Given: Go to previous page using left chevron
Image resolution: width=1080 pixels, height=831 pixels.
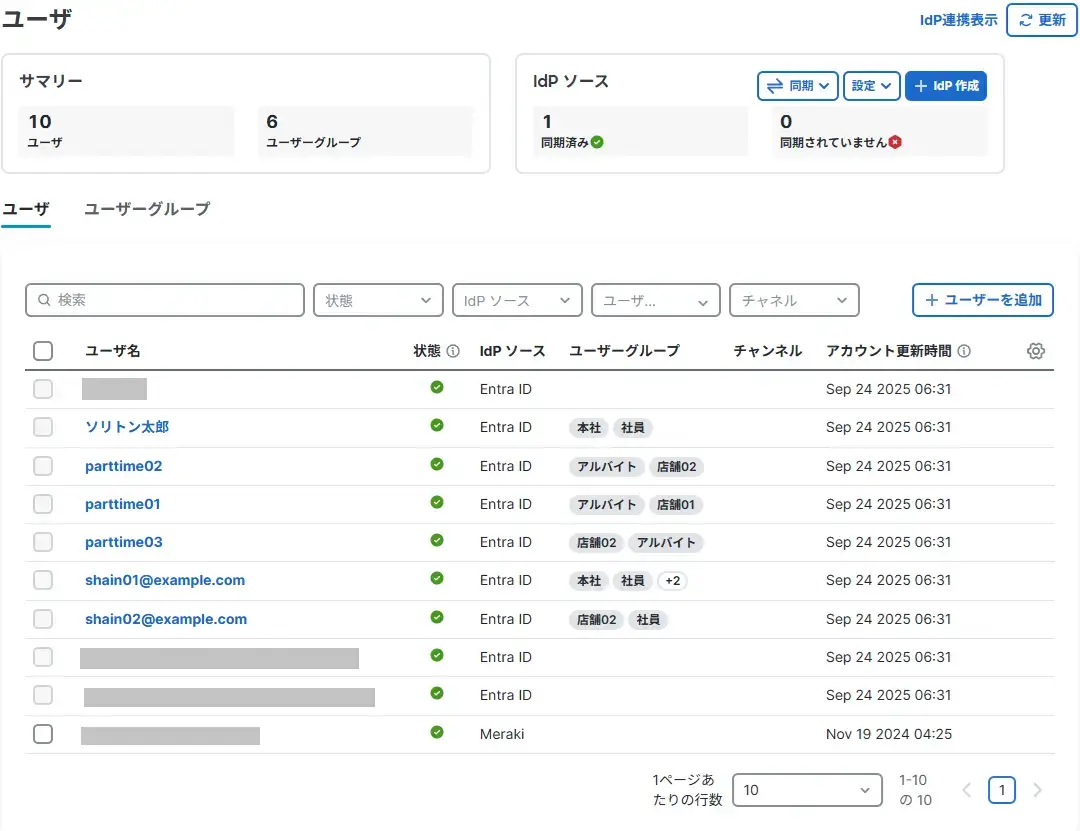Looking at the screenshot, I should tap(967, 790).
